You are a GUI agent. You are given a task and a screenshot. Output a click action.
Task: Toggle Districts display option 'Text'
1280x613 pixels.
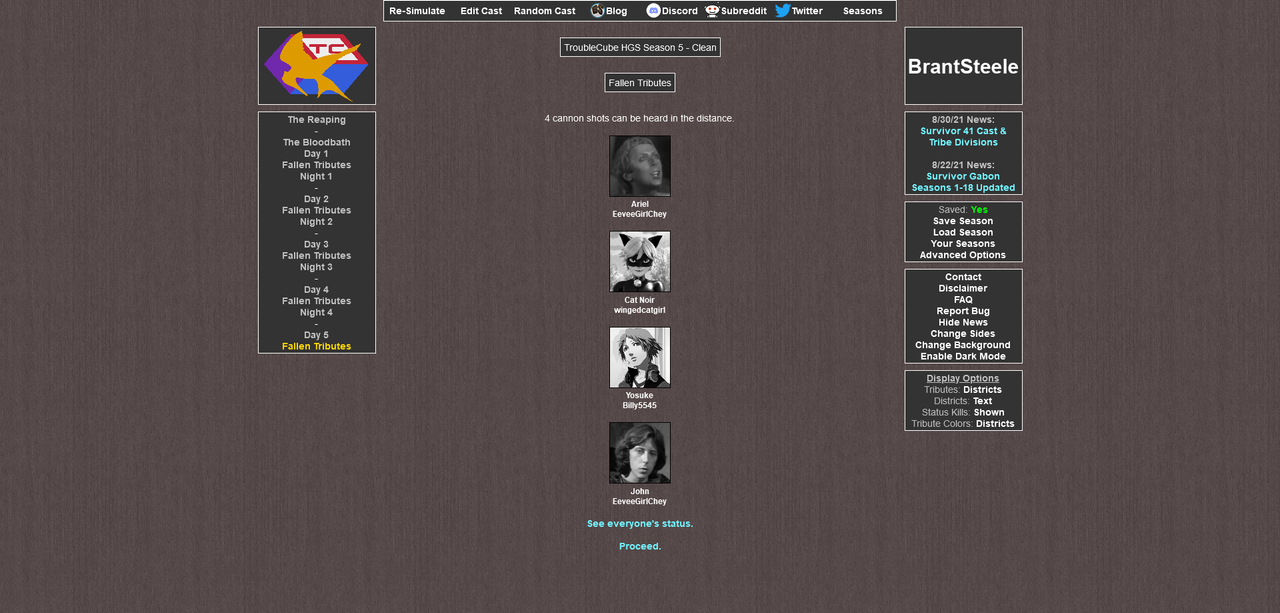coord(983,401)
